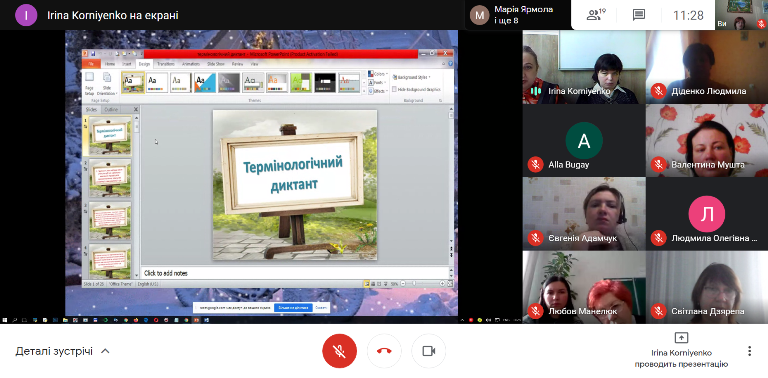
Task: Open the Home ribbon tab
Action: pos(110,64)
